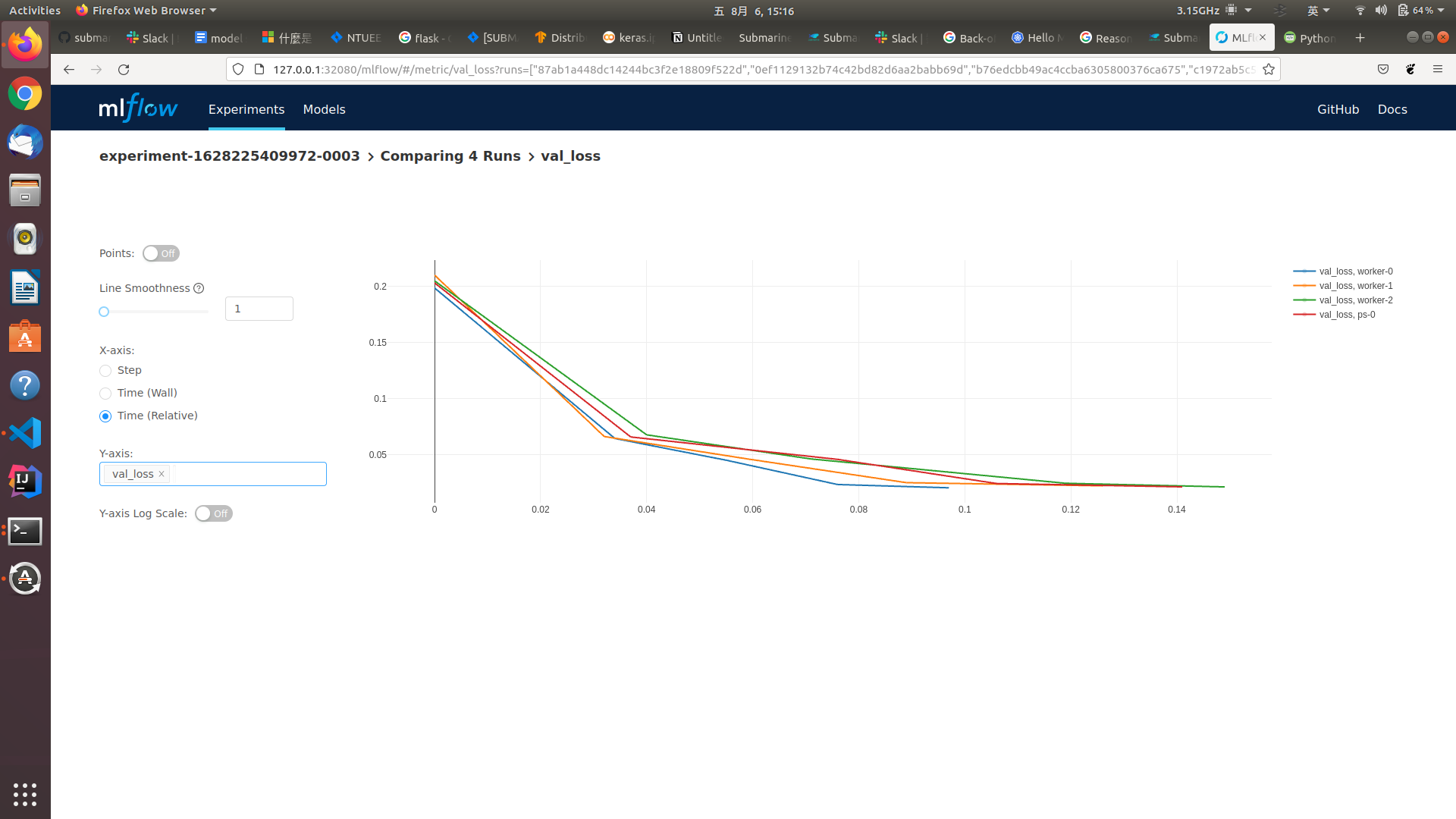Open the terminal from the Ubuntu dock

(25, 531)
